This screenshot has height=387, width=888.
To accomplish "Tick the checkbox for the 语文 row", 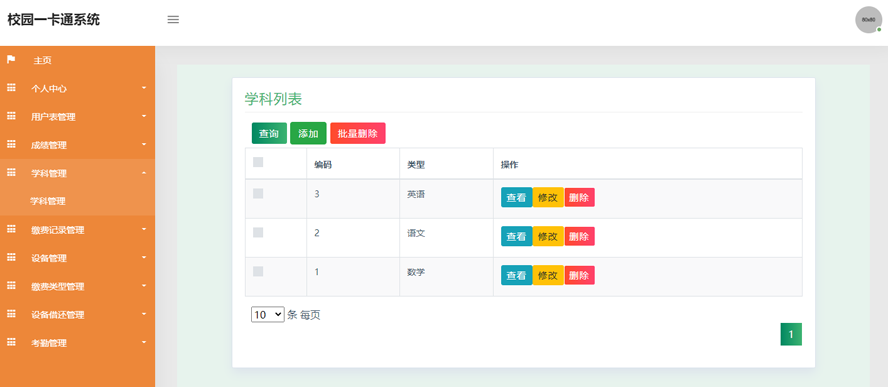I will [x=258, y=232].
